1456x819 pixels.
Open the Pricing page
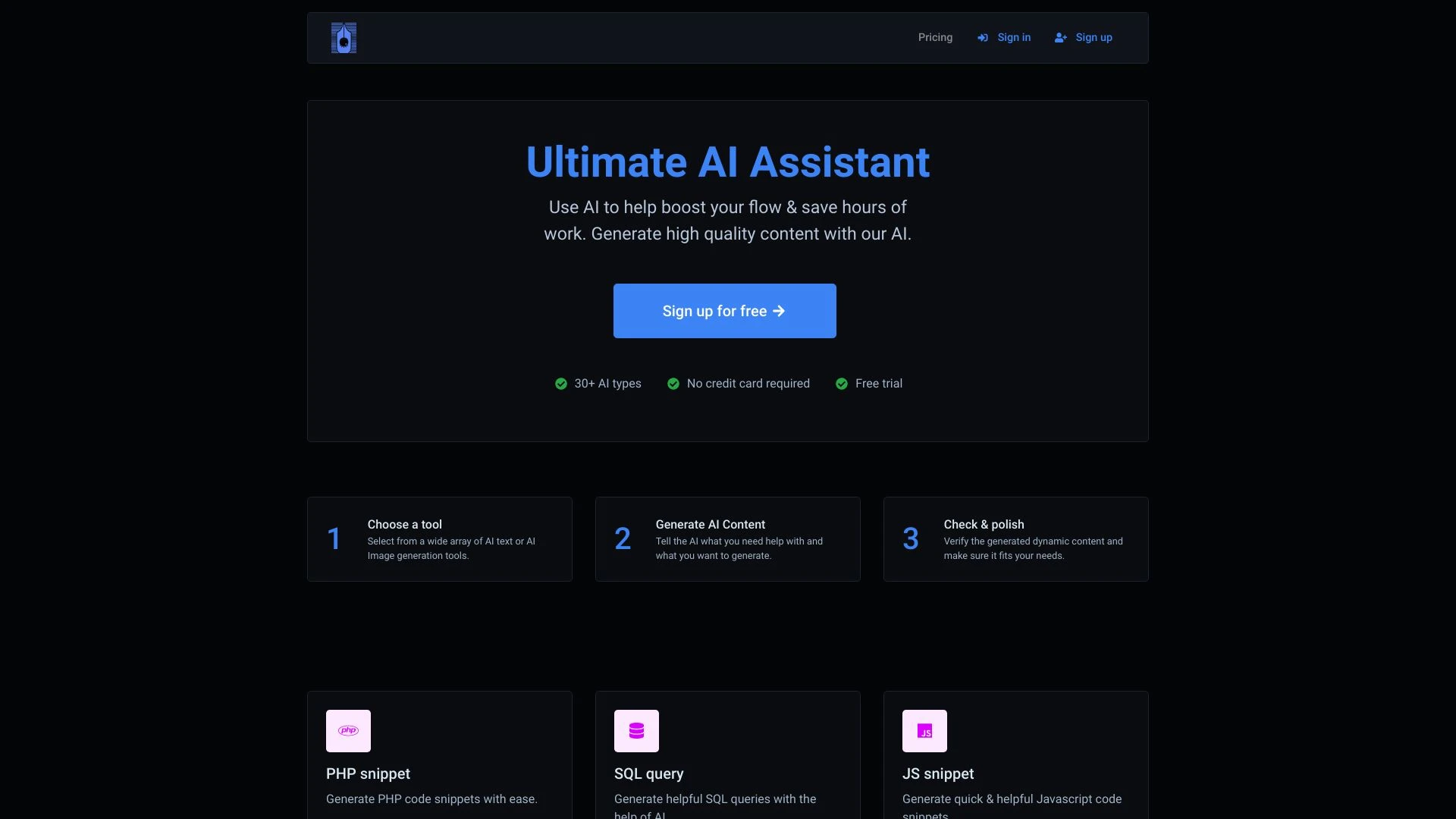pos(935,37)
